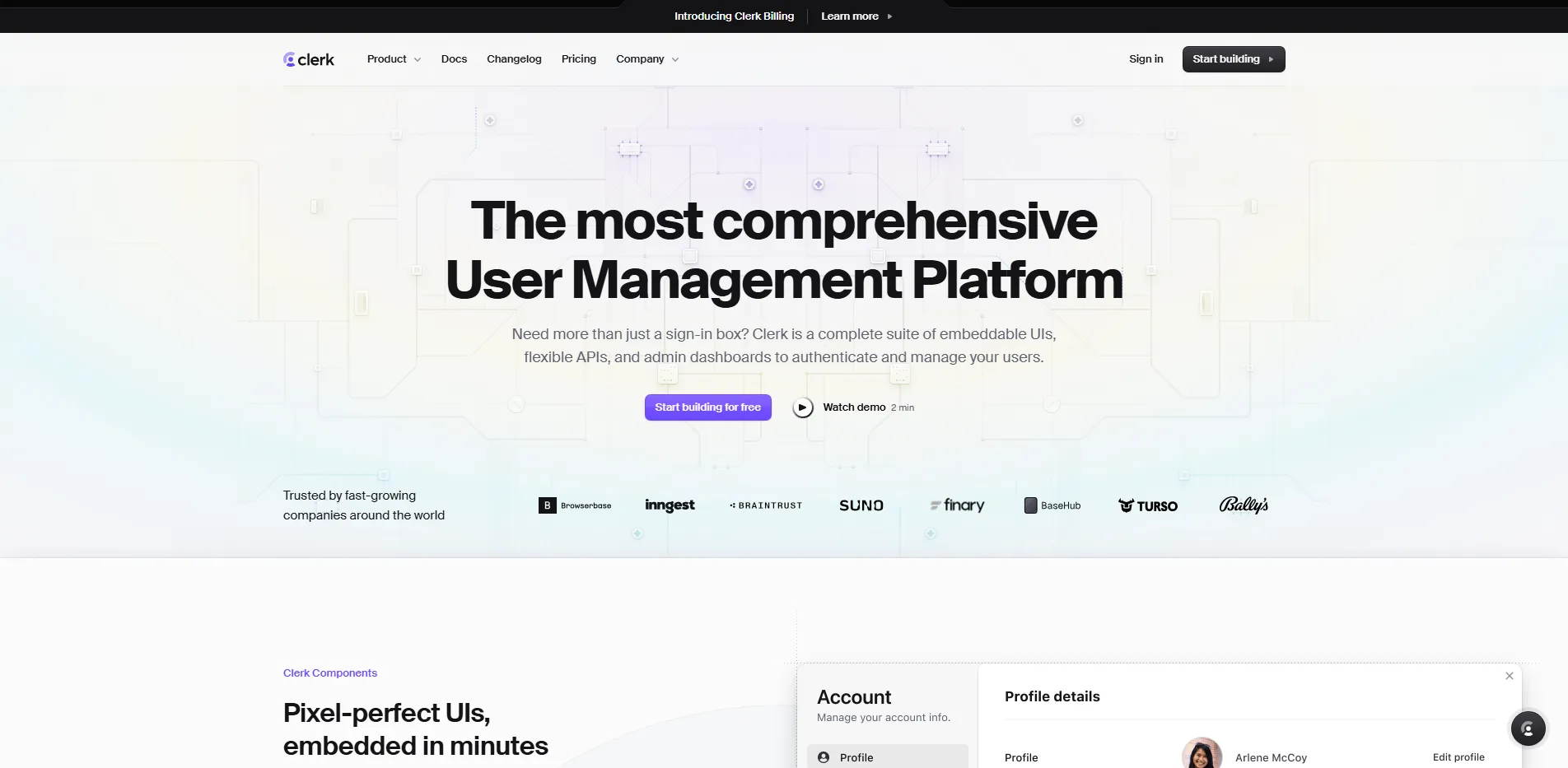Screen dimensions: 1568x768
Task: Expand the Company dropdown
Action: click(x=646, y=58)
